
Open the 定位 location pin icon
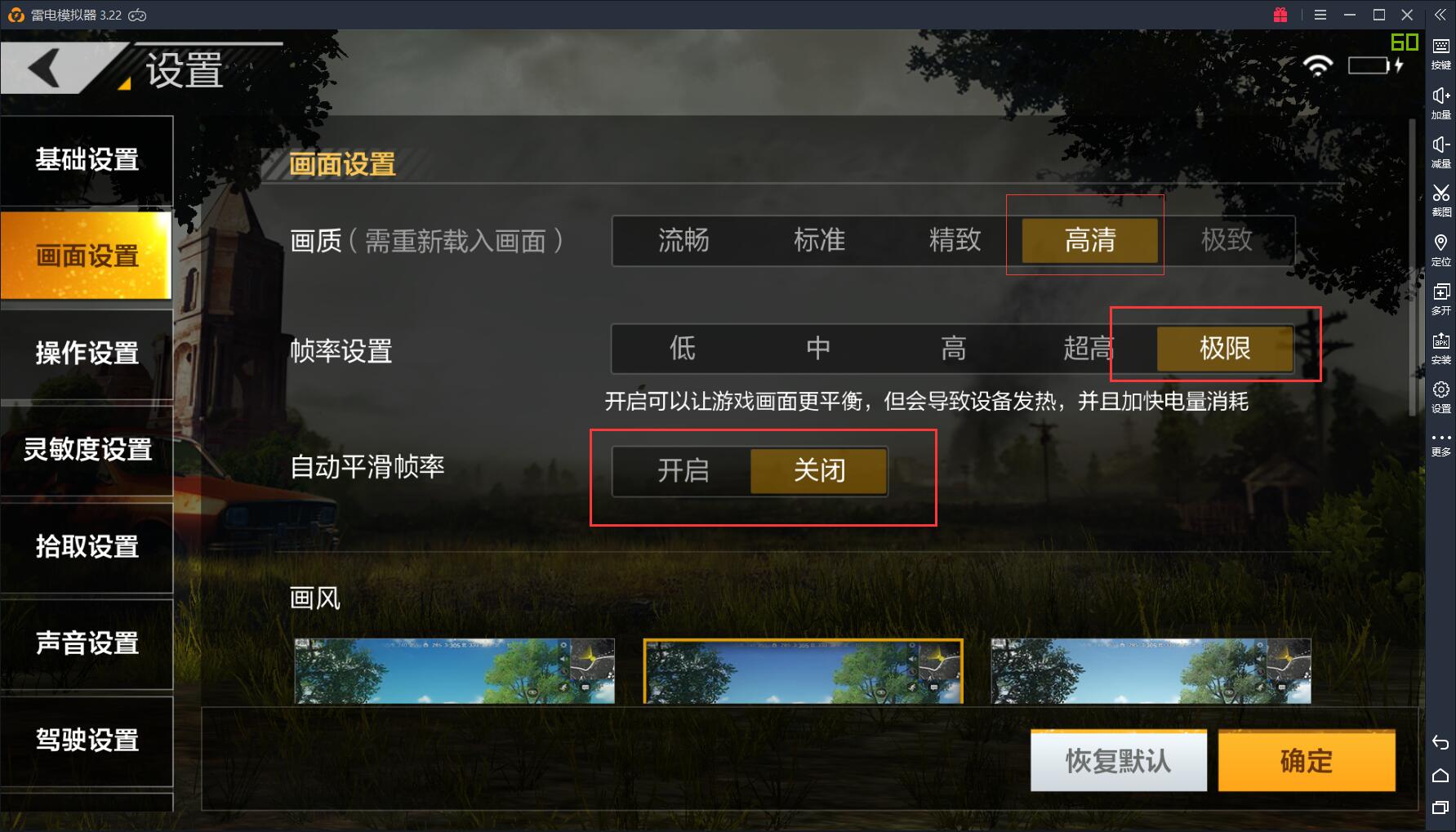(1441, 250)
